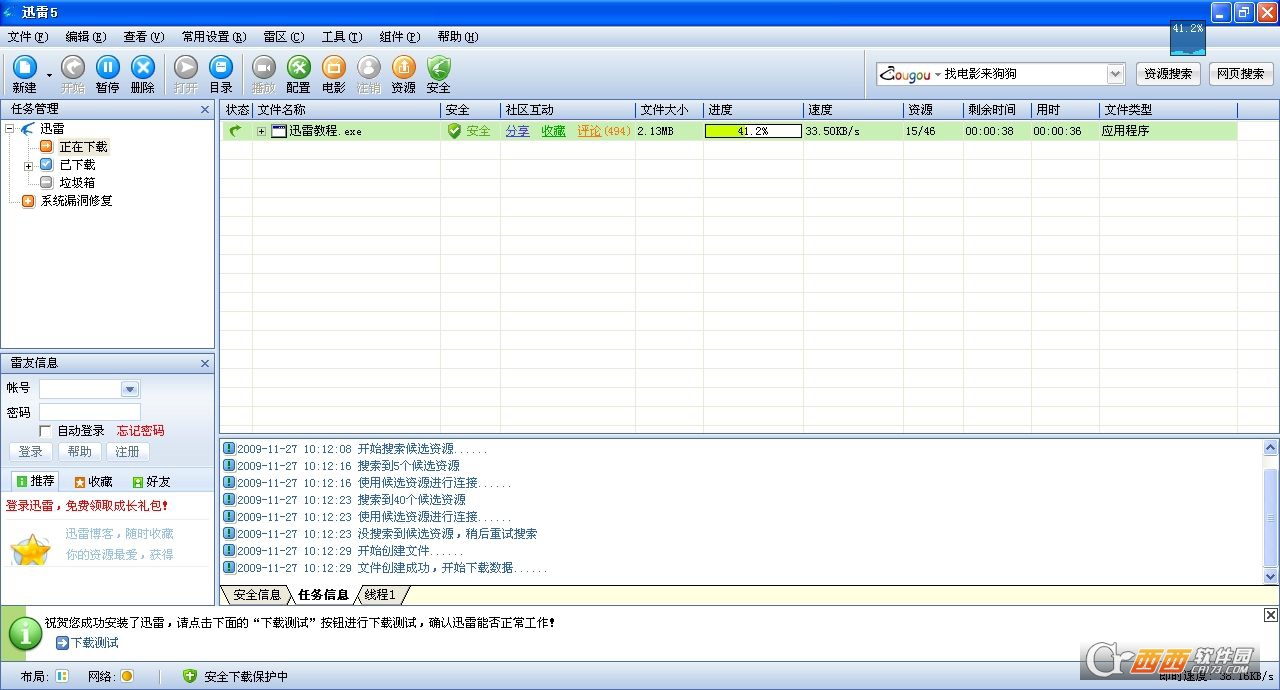Click the 布局 layout status bar icon
Viewport: 1280px width, 690px height.
coord(62,676)
